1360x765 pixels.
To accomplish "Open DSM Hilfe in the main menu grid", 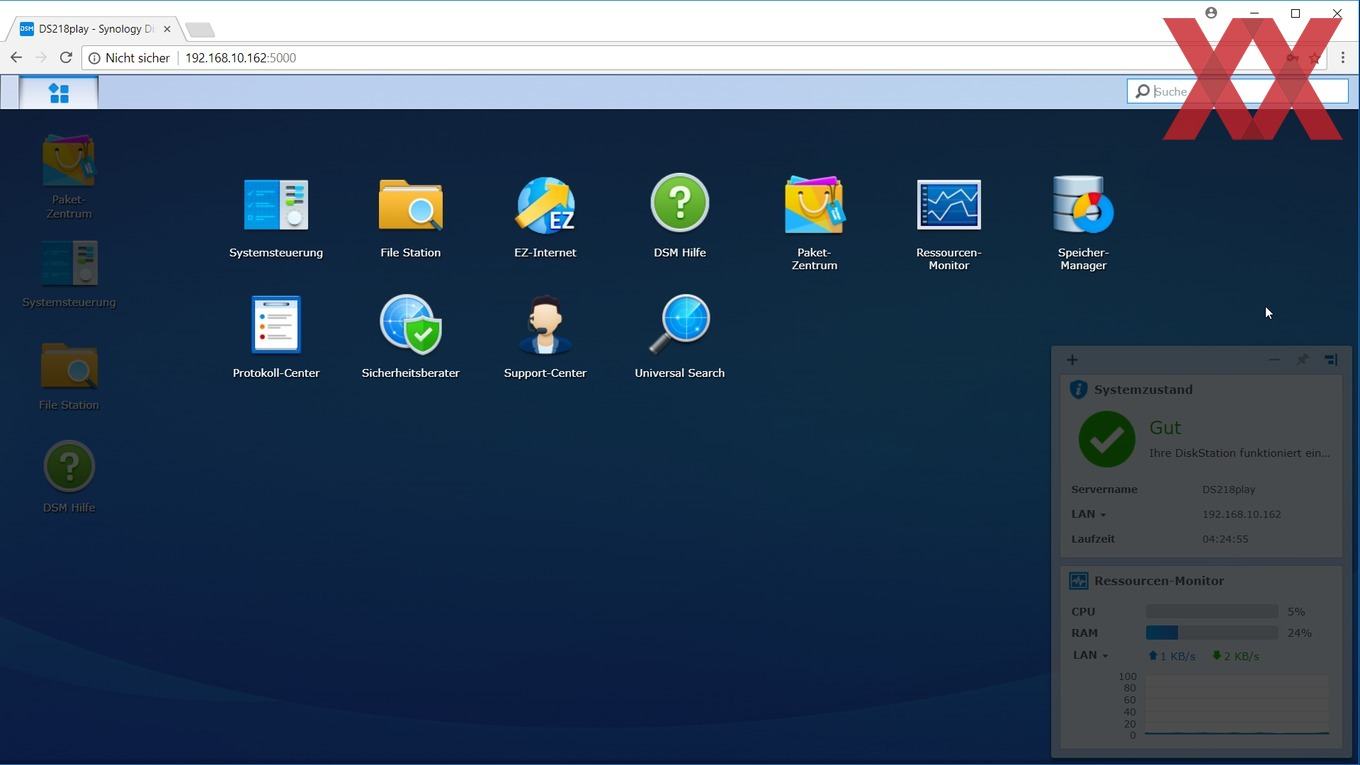I will 680,216.
